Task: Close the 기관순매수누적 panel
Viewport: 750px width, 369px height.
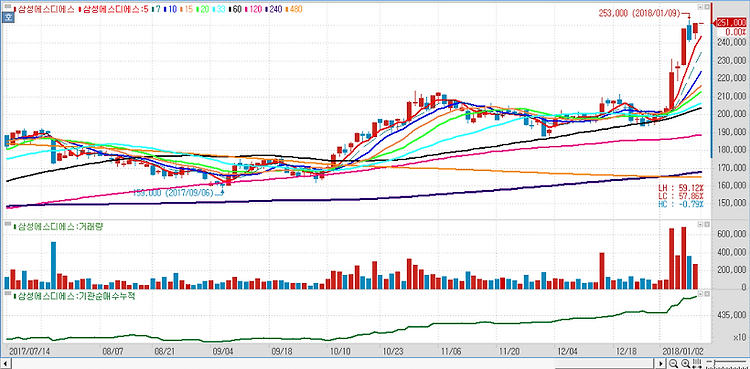Action: pyautogui.click(x=706, y=293)
